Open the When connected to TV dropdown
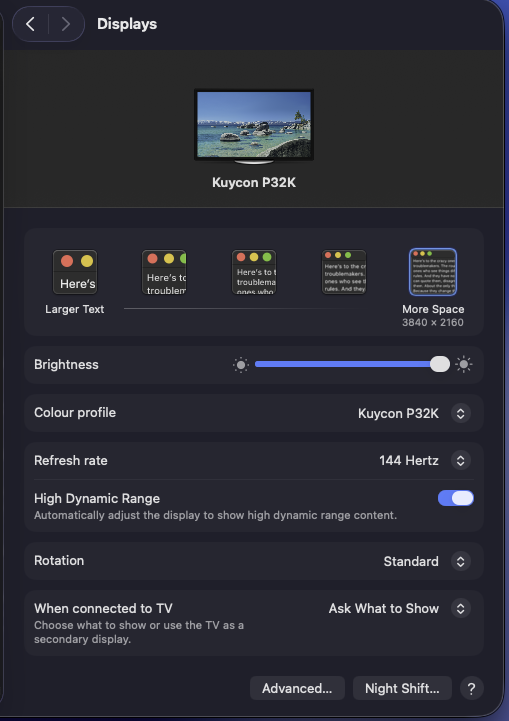 (x=460, y=608)
